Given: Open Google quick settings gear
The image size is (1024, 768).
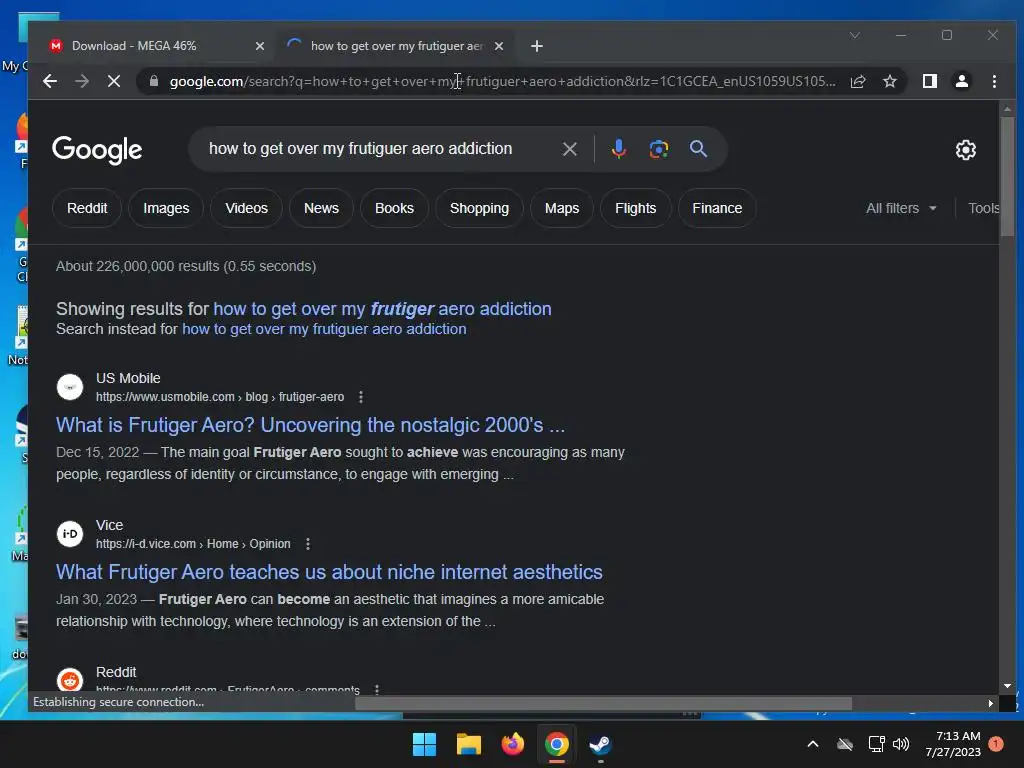Looking at the screenshot, I should tap(965, 150).
